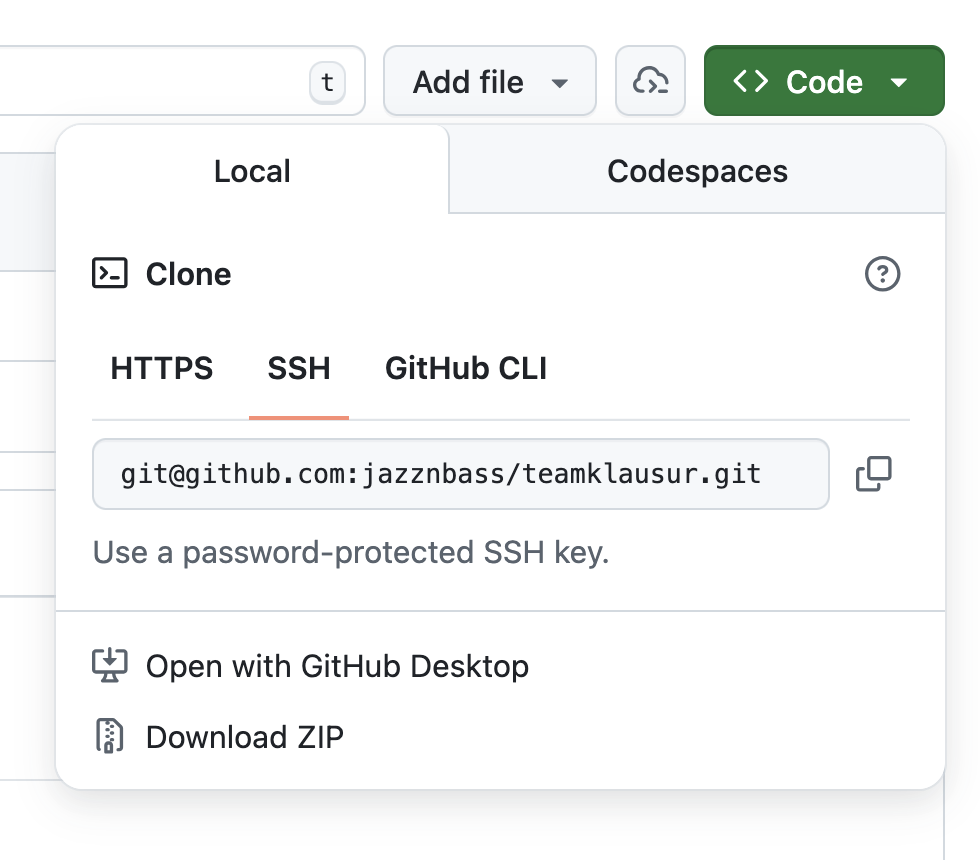Switch to the Local tab
The width and height of the screenshot is (980, 860).
click(x=252, y=171)
